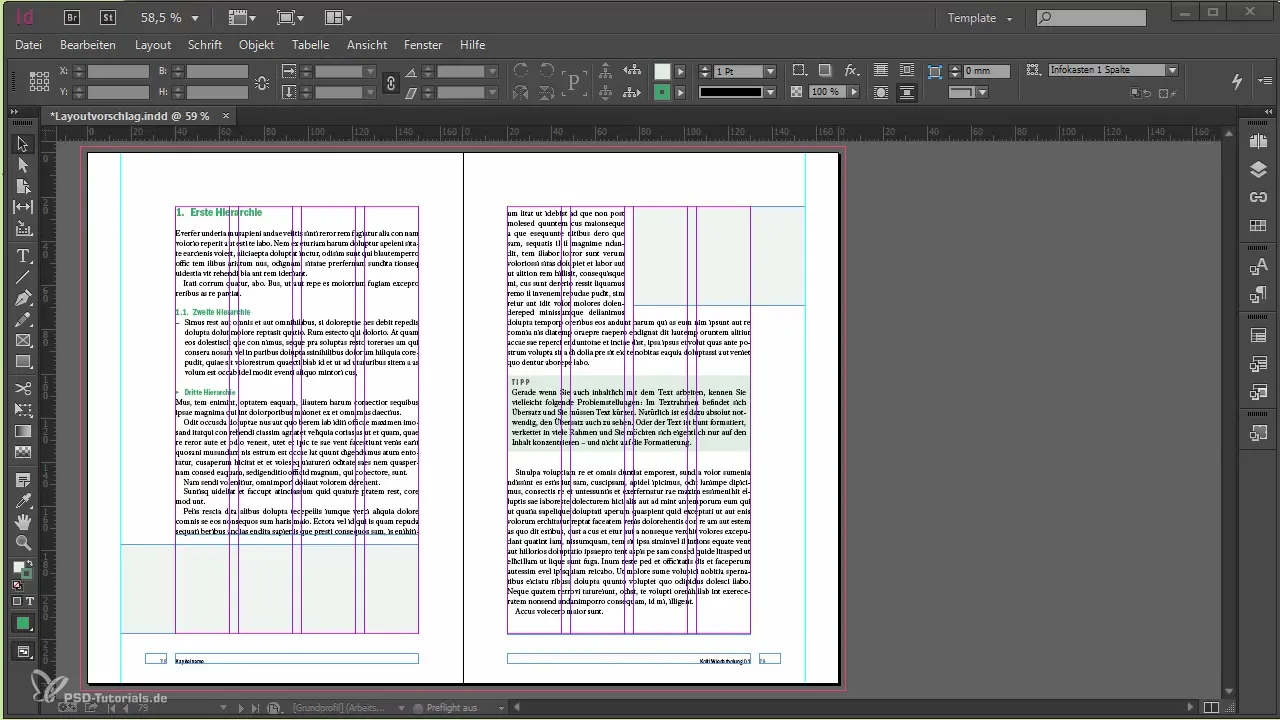This screenshot has height=720, width=1280.
Task: Click the search field in application bar
Action: 1091,18
